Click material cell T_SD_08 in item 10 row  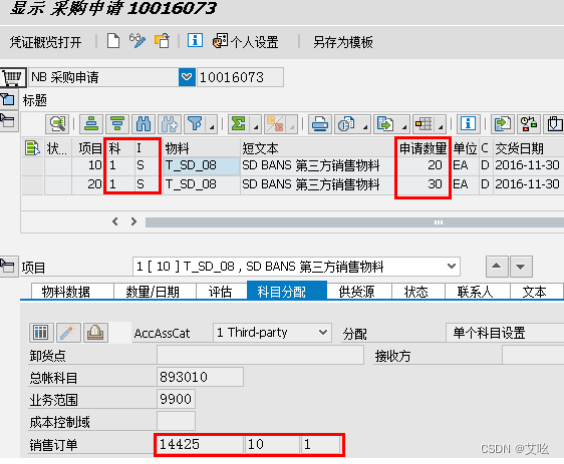pos(201,165)
